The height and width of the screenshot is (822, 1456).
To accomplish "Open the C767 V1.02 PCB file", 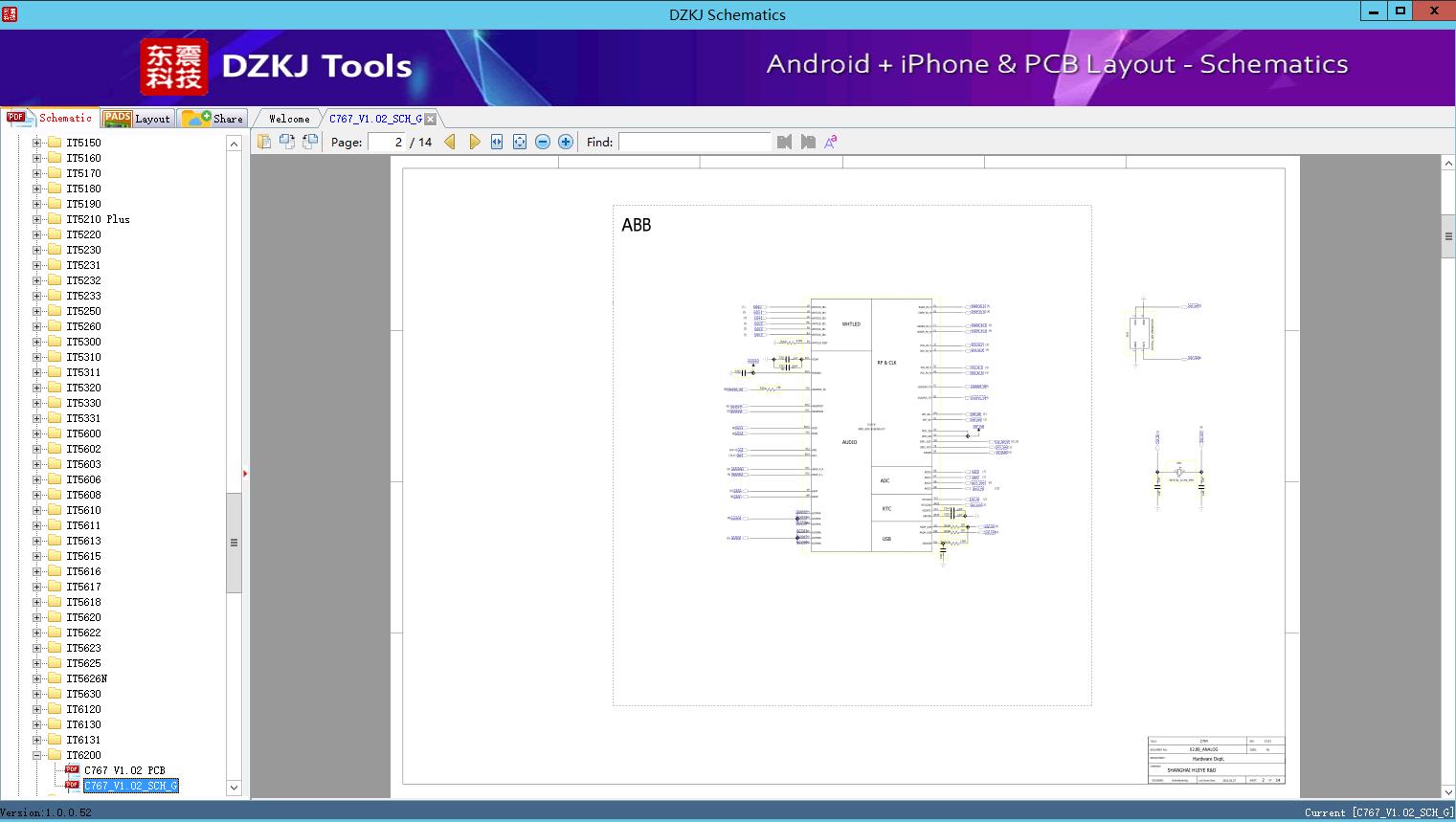I will click(124, 770).
